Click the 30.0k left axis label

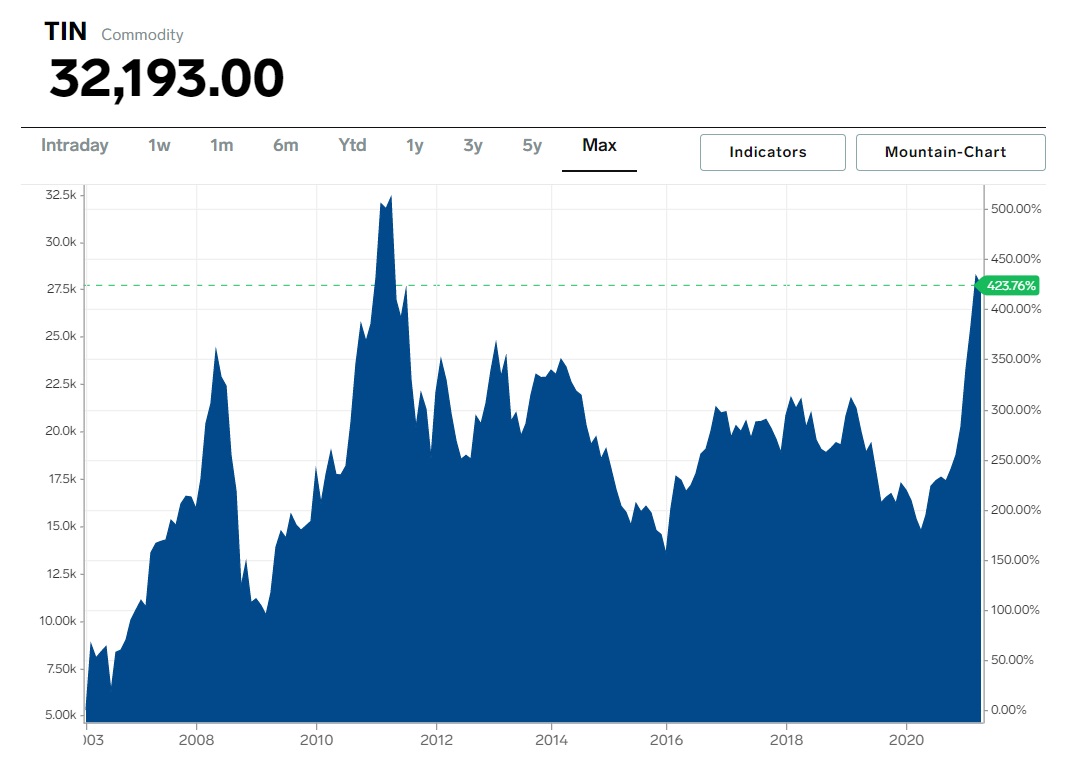click(61, 242)
